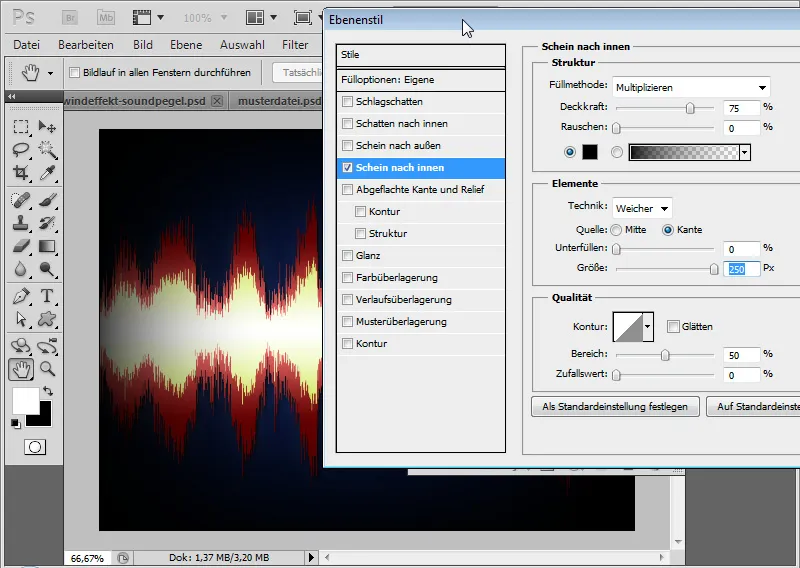
Task: Uncheck the Schein nach innen checkbox
Action: pyautogui.click(x=347, y=167)
